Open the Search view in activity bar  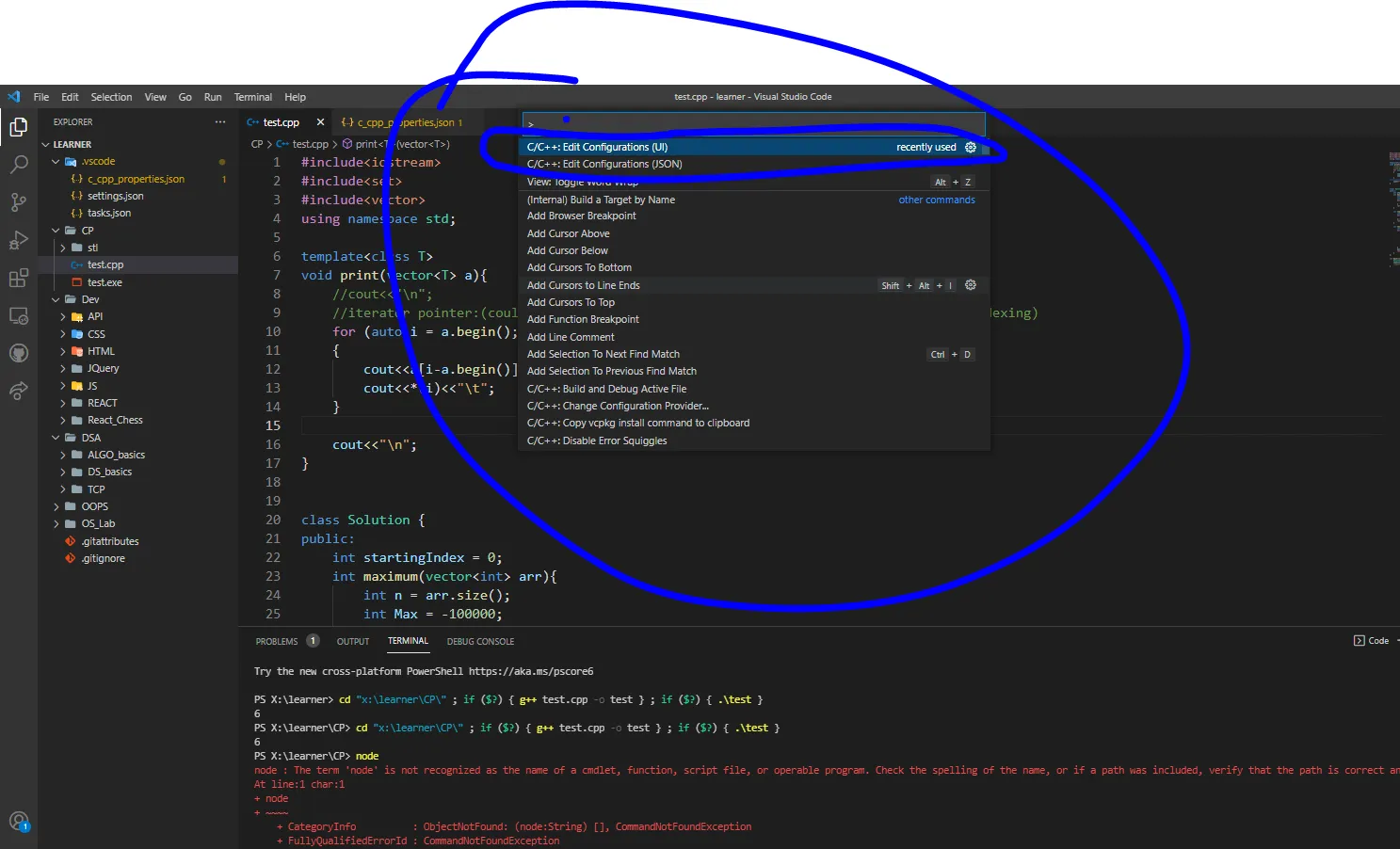coord(18,165)
